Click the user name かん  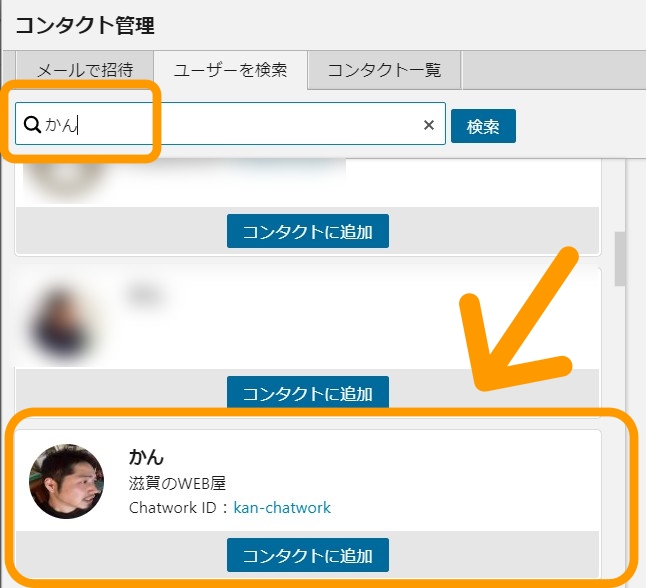click(146, 458)
